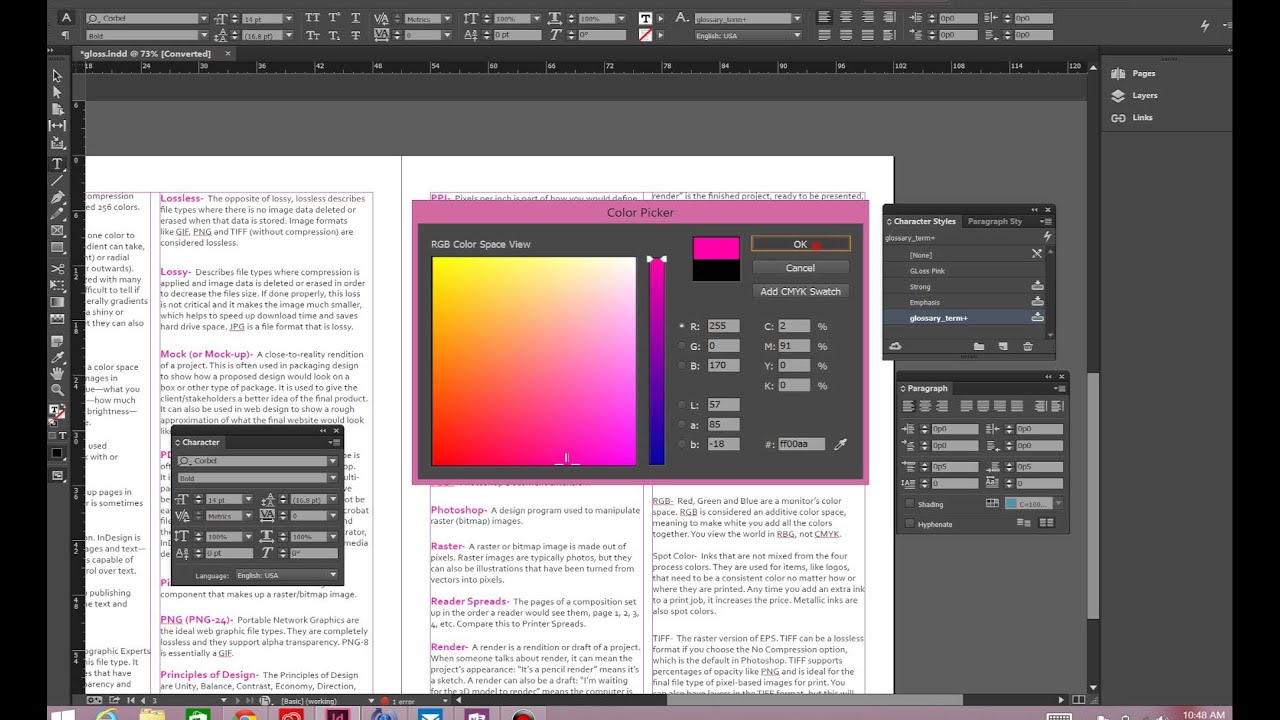Select the Paragraph panel tab
Image resolution: width=1280 pixels, height=720 pixels.
[x=927, y=388]
